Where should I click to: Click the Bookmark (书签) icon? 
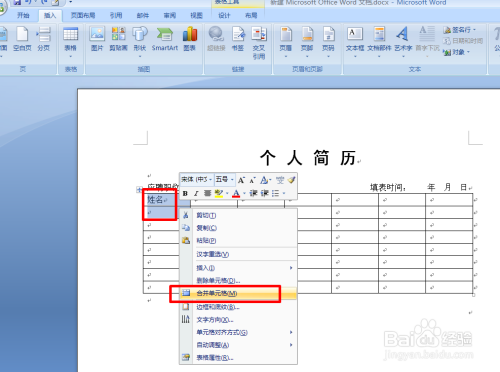(x=238, y=39)
